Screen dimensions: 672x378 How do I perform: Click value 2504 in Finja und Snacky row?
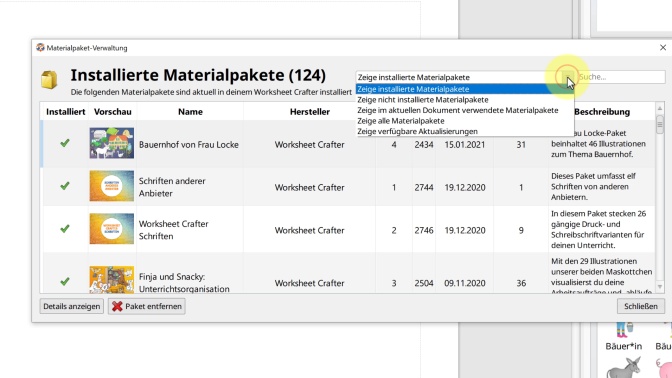tap(423, 283)
